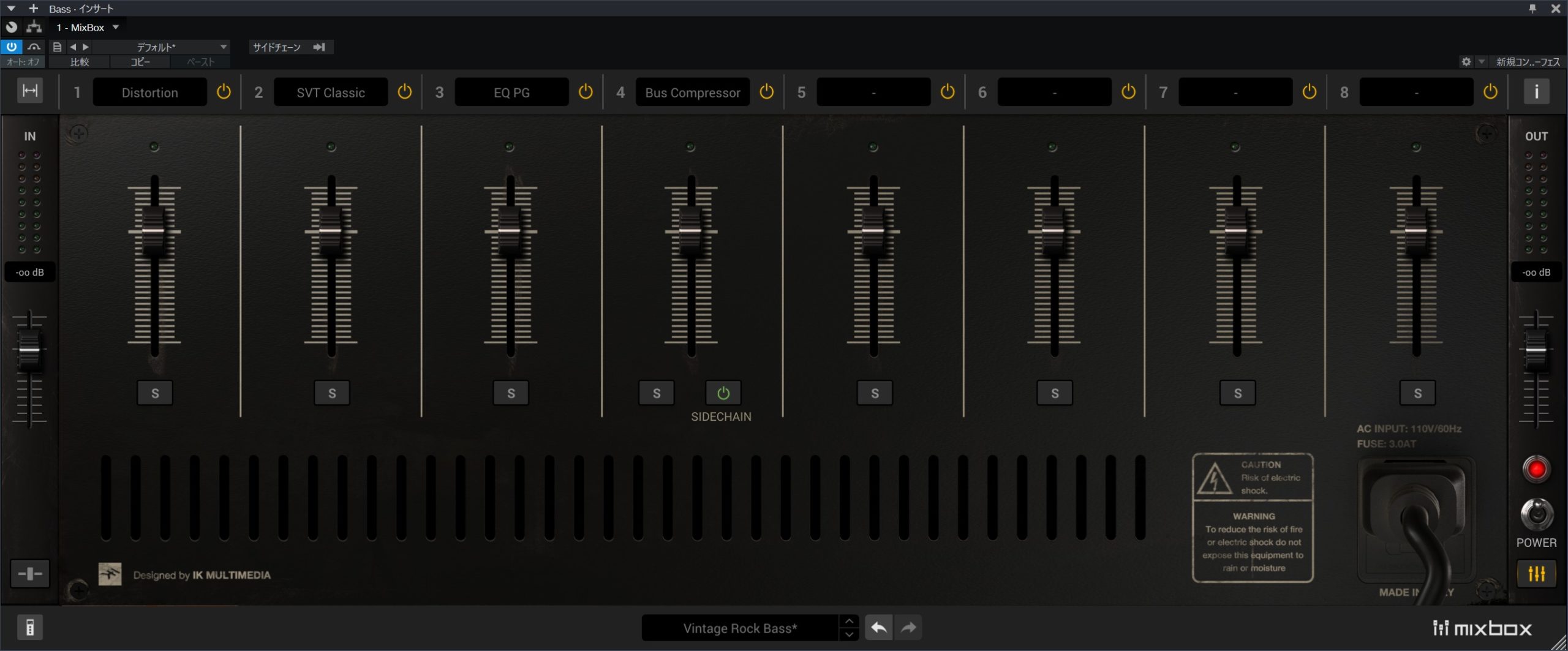Click the IN input gain fader
1568x651 pixels.
coord(29,350)
